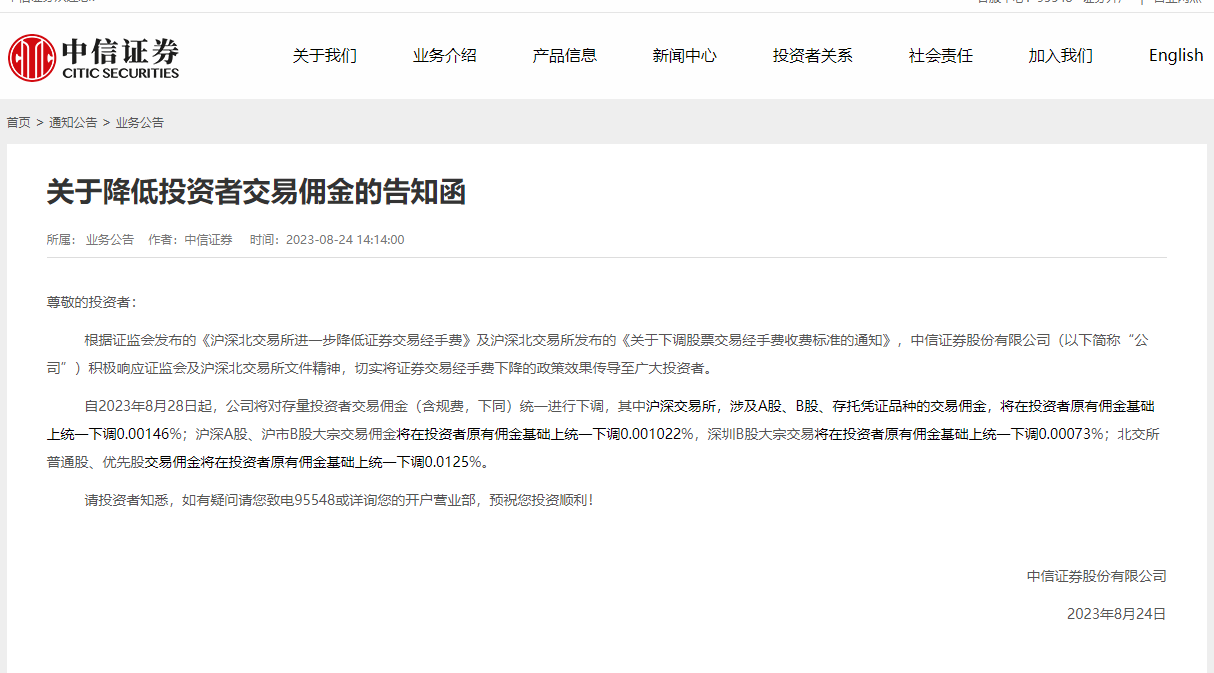Viewport: 1214px width, 673px height.
Task: Go to the 产品信息 section
Action: 564,56
